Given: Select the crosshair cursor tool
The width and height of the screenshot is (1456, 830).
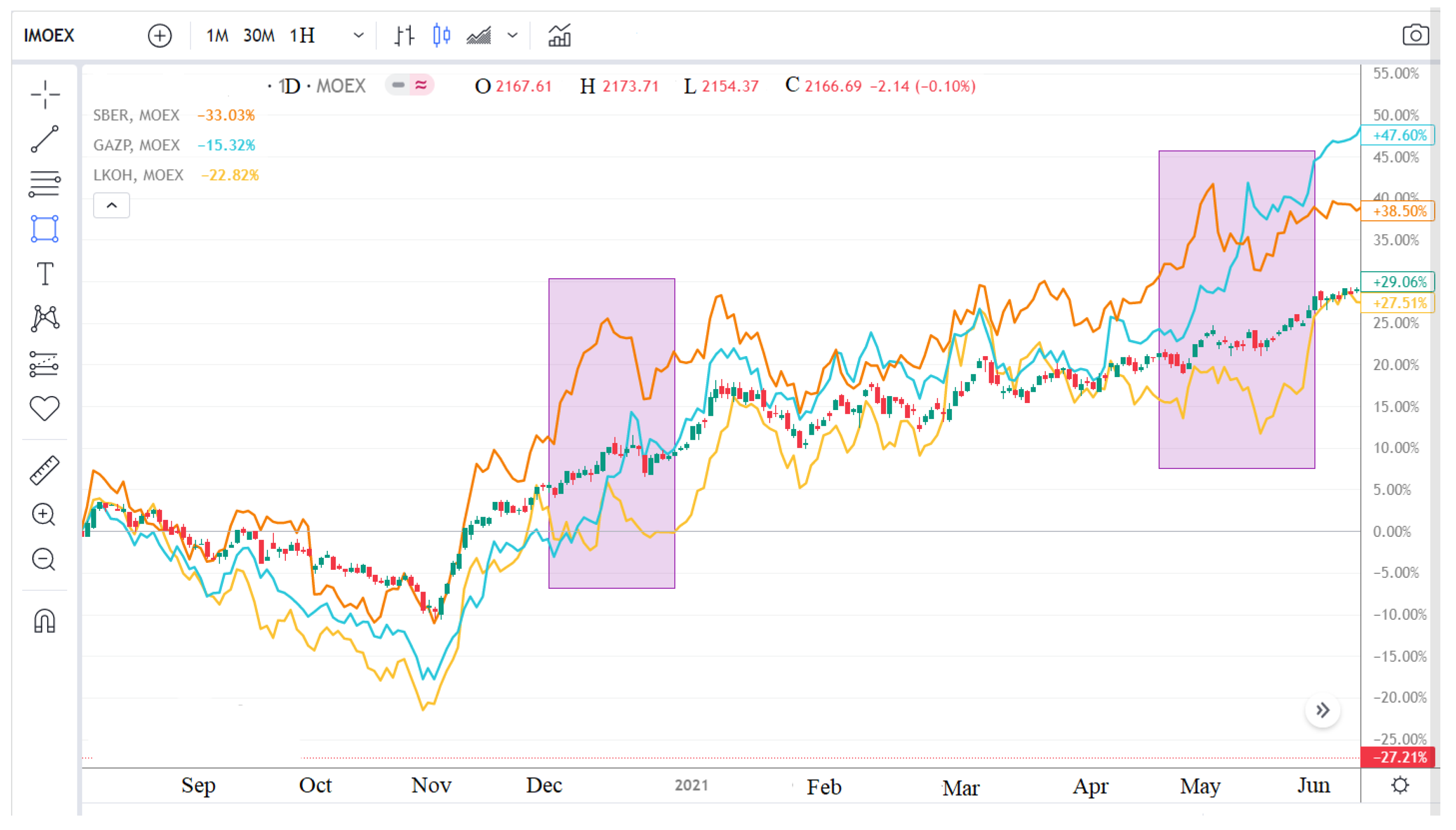Looking at the screenshot, I should tap(44, 94).
